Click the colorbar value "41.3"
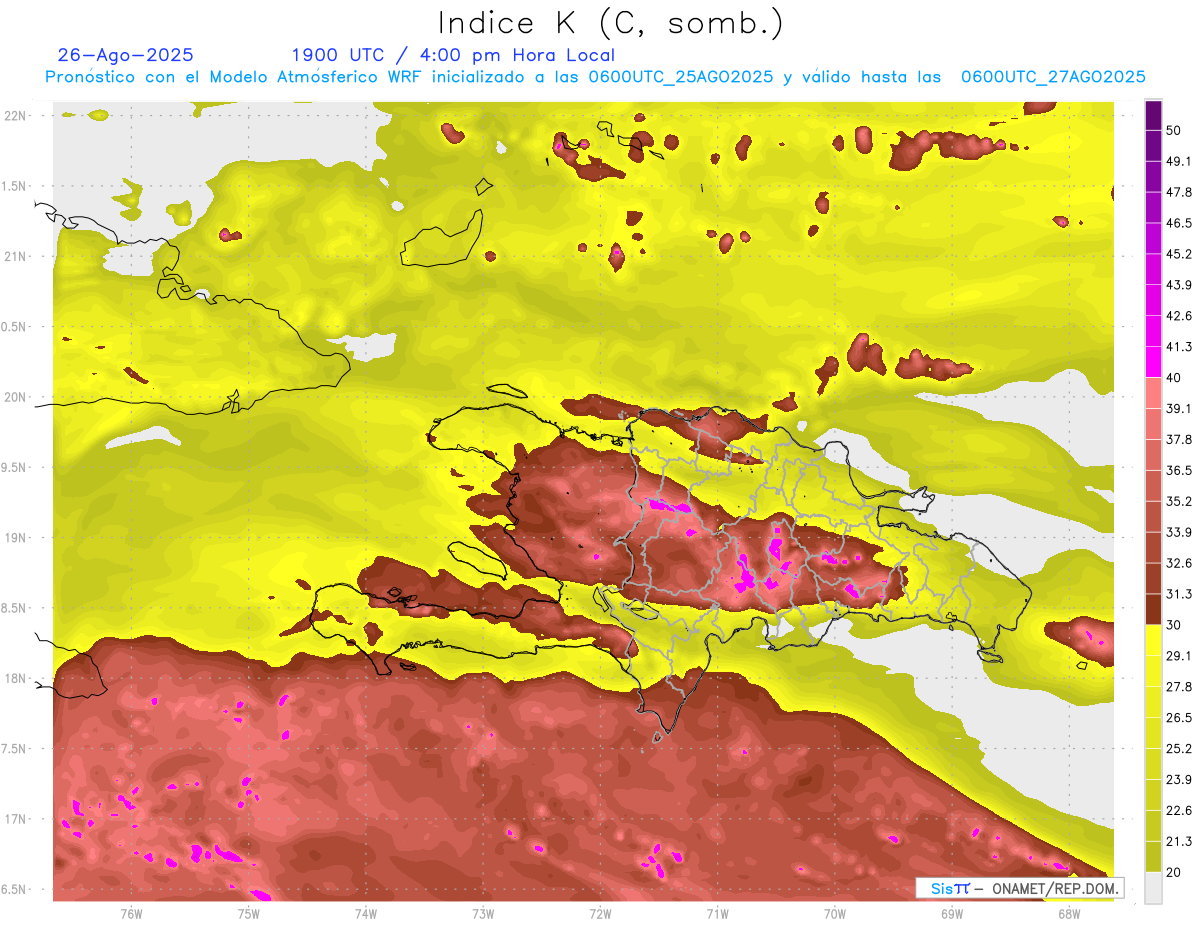The height and width of the screenshot is (927, 1200). click(x=1179, y=347)
